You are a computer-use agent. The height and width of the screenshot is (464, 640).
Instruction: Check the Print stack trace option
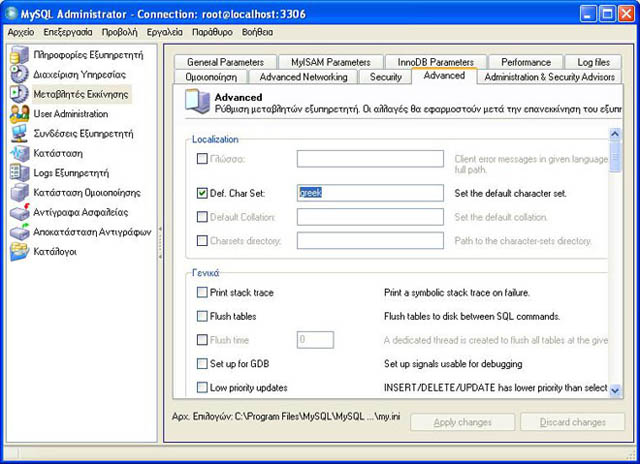(202, 292)
